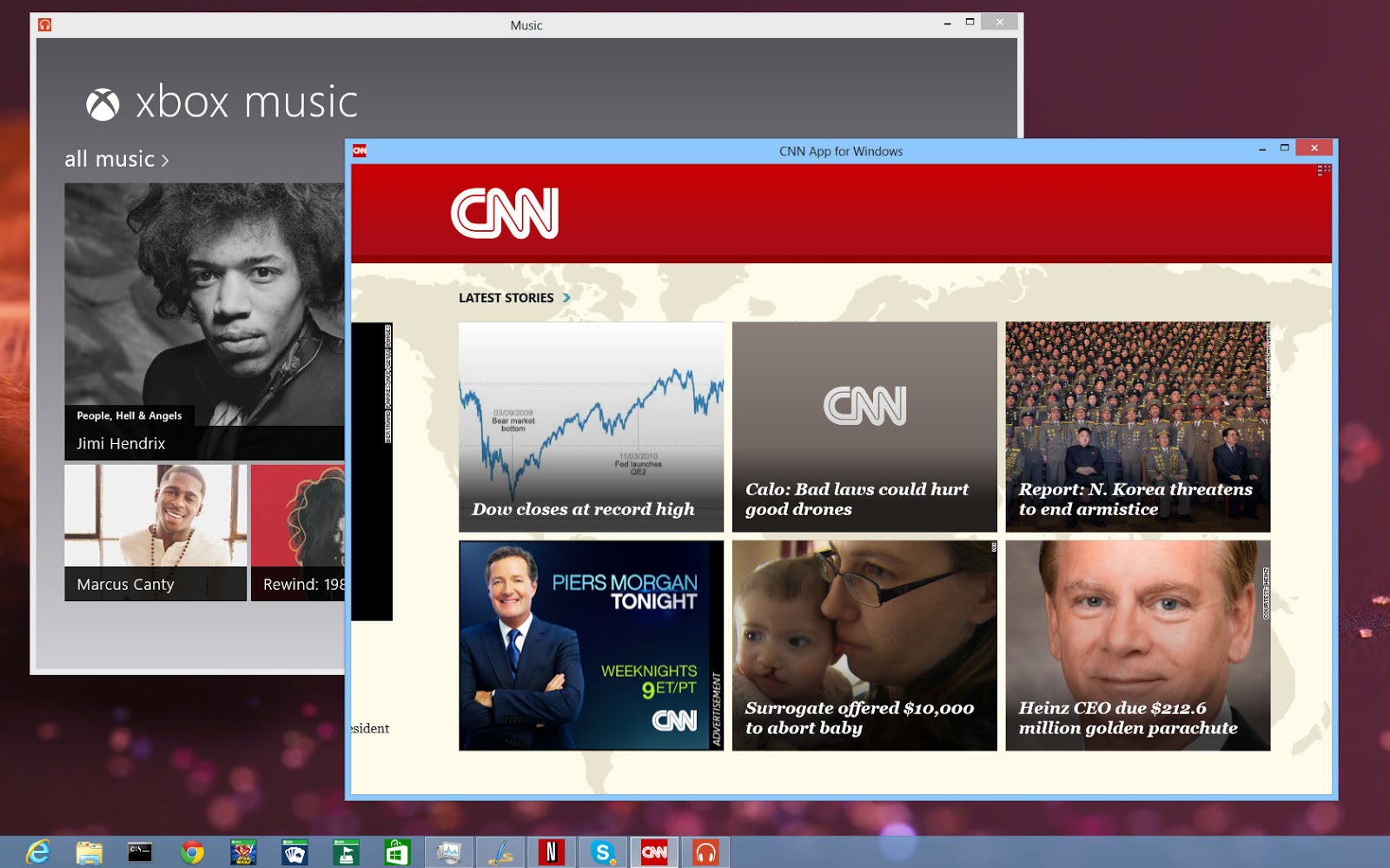1390x868 pixels.
Task: Select the Music headphones taskbar icon
Action: click(705, 852)
